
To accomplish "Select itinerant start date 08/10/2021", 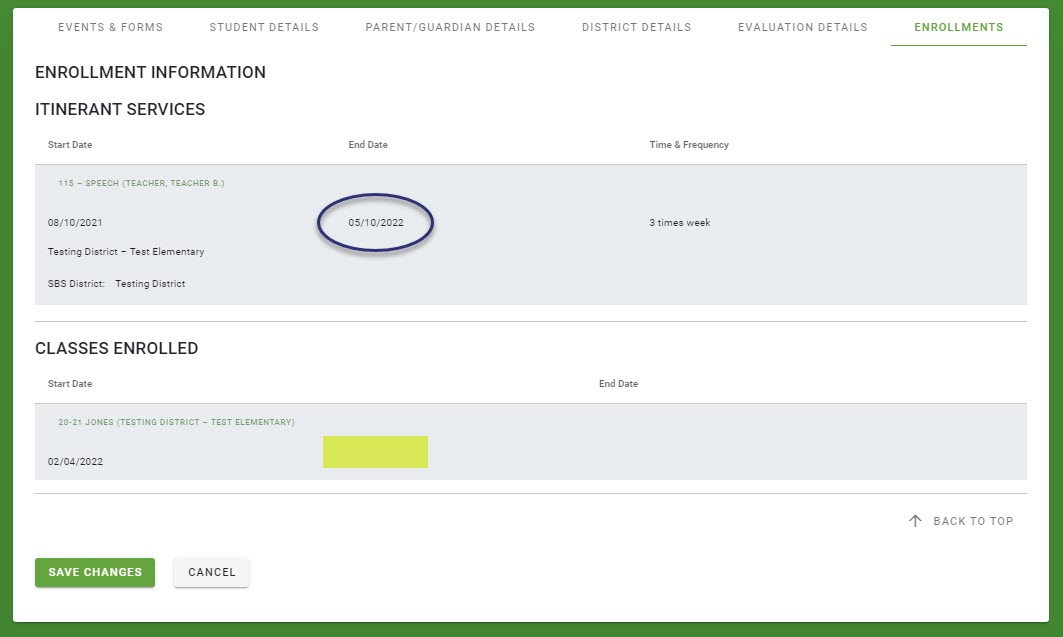I will point(75,222).
